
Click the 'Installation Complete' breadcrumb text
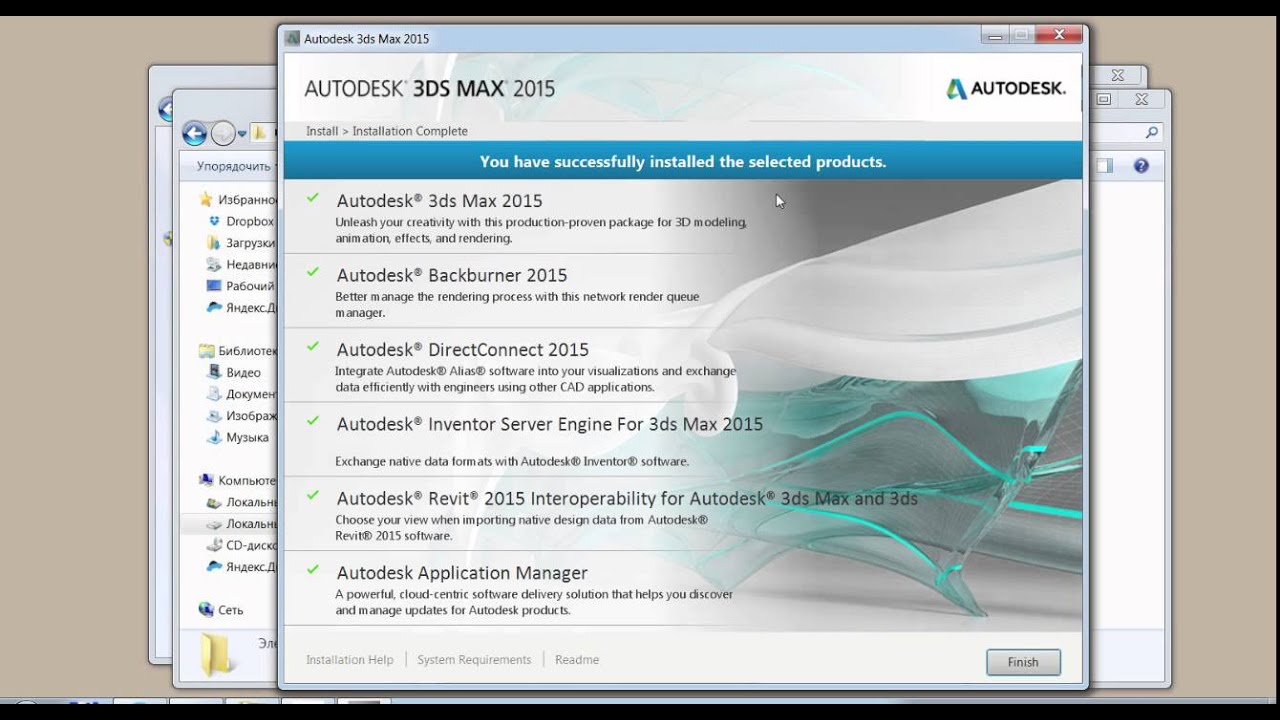point(410,131)
